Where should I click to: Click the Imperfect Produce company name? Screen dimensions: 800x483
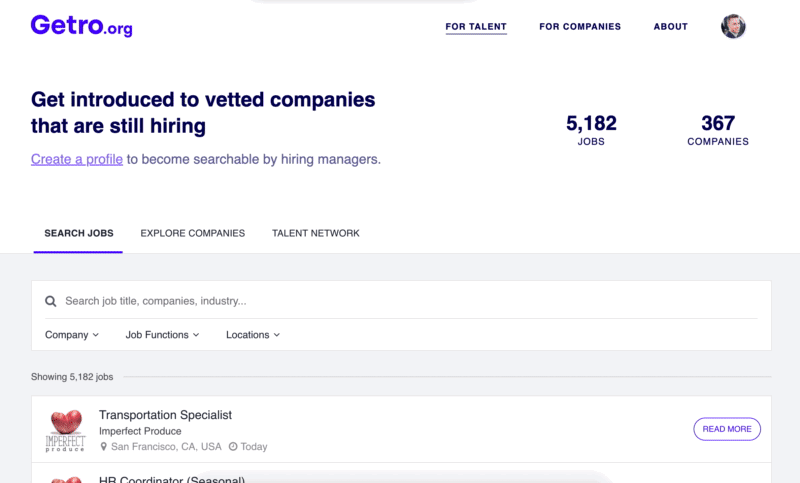click(x=140, y=431)
